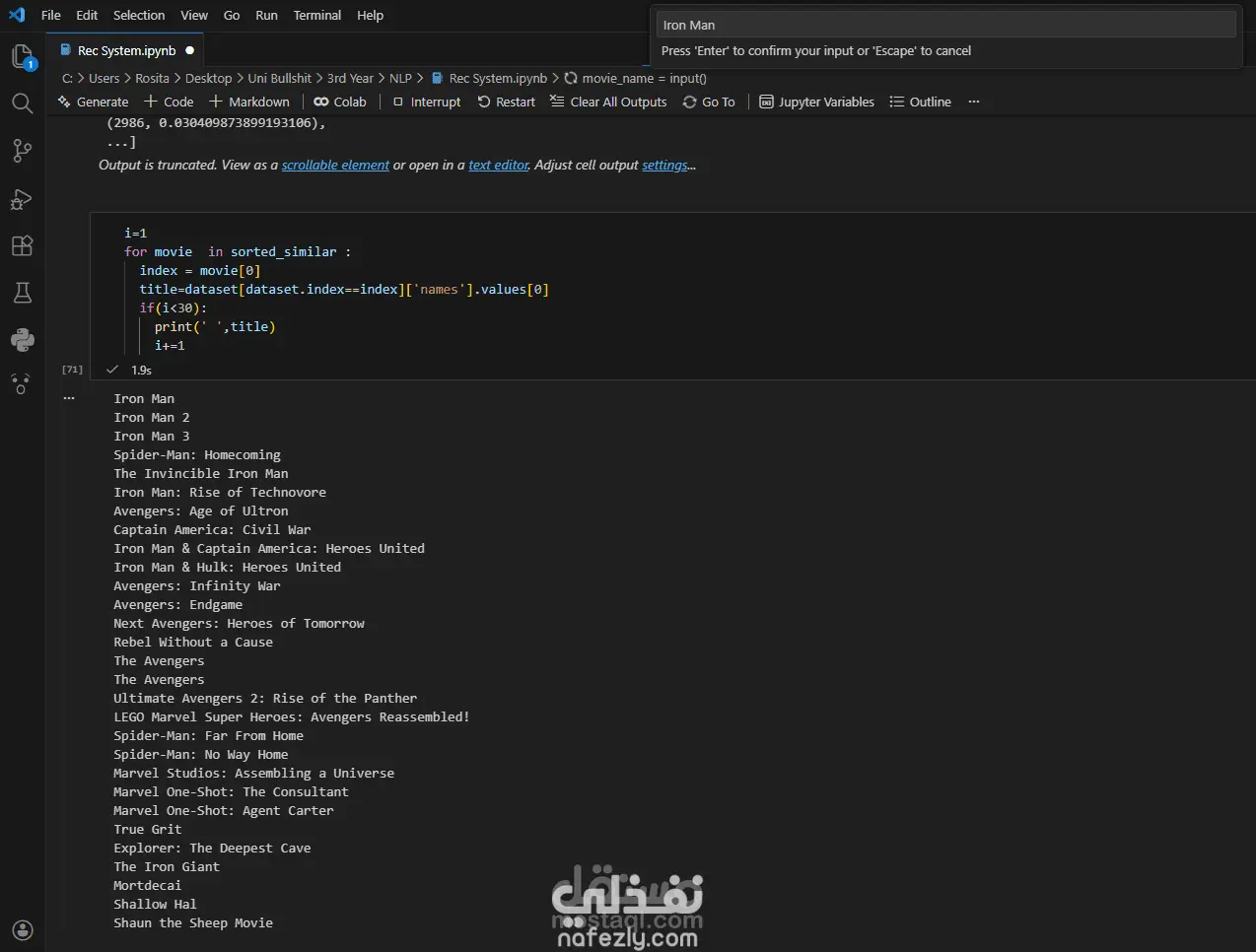
Task: Click Generate in notebook toolbar
Action: coord(94,102)
